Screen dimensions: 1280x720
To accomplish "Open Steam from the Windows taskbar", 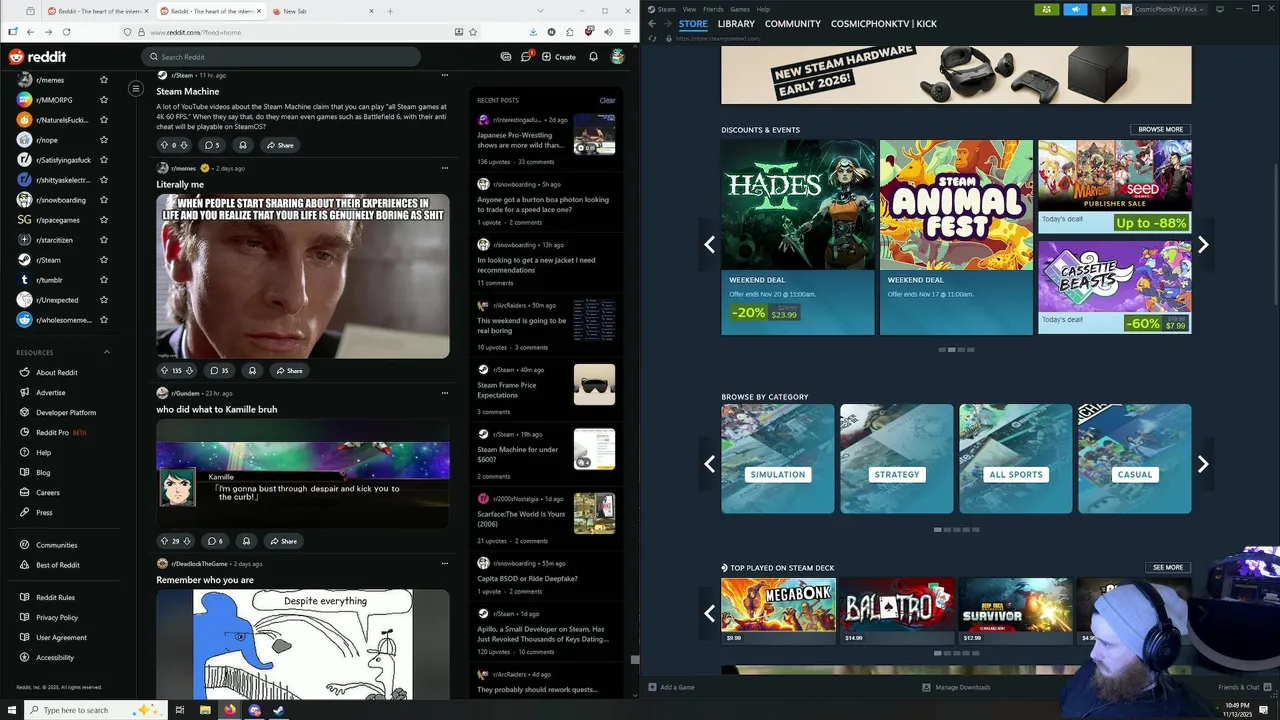I will (x=279, y=710).
